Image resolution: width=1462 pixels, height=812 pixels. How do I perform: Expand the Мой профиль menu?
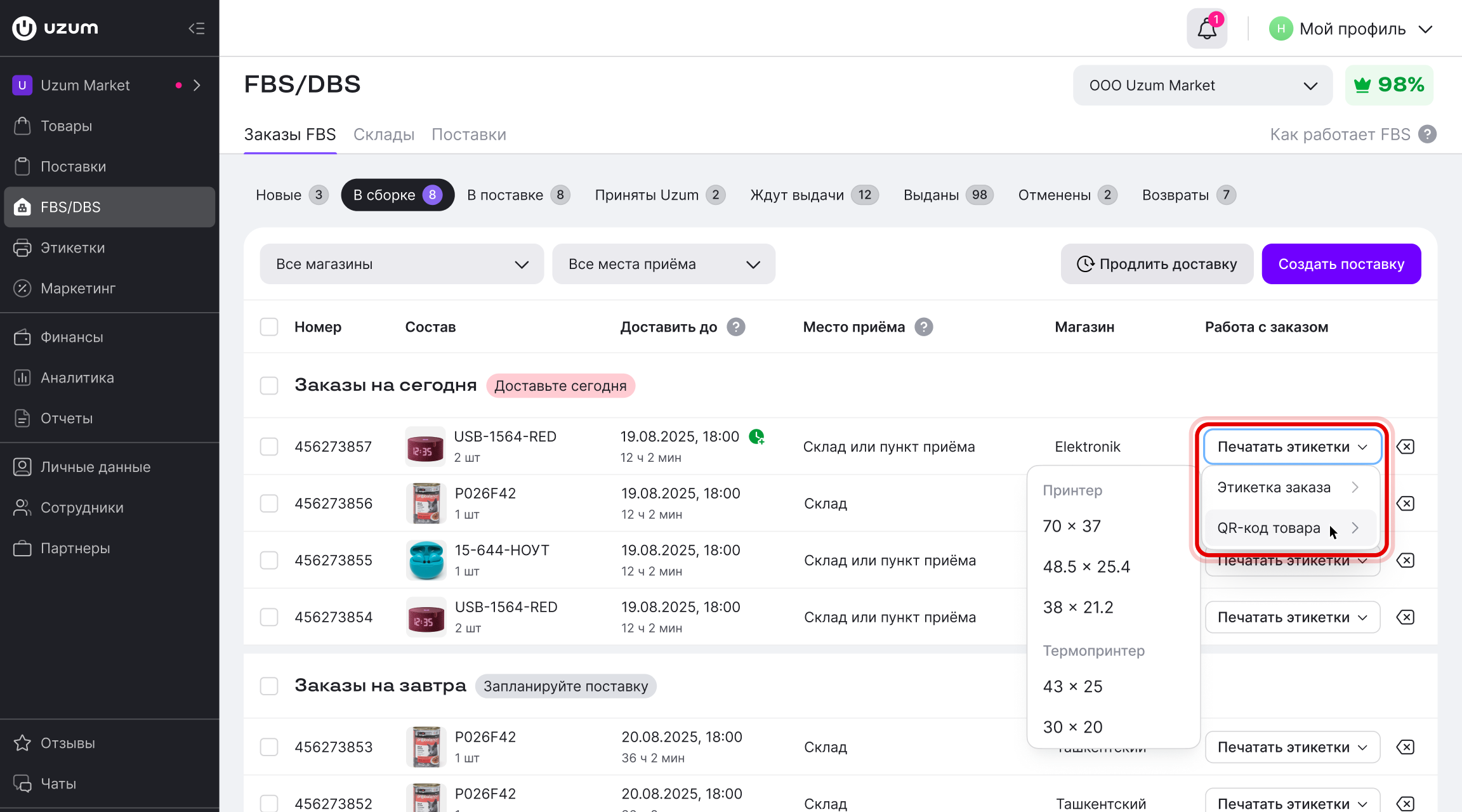[x=1352, y=29]
